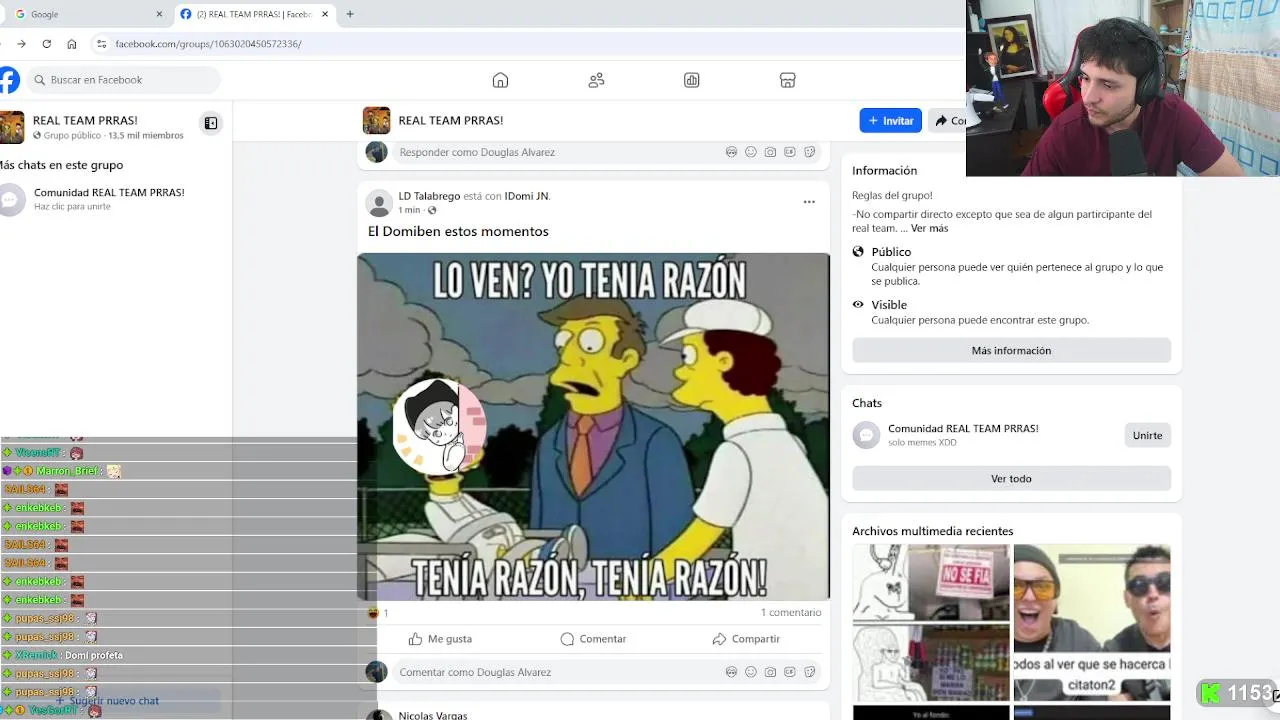Open the 1 comentario link
The height and width of the screenshot is (720, 1280).
[791, 612]
